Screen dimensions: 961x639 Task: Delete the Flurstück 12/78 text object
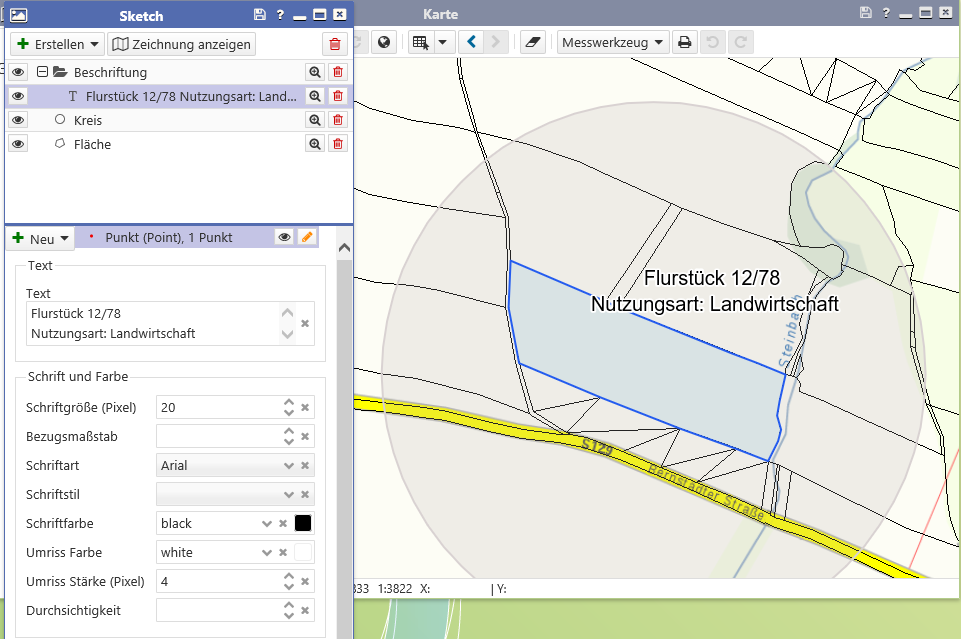pyautogui.click(x=338, y=96)
